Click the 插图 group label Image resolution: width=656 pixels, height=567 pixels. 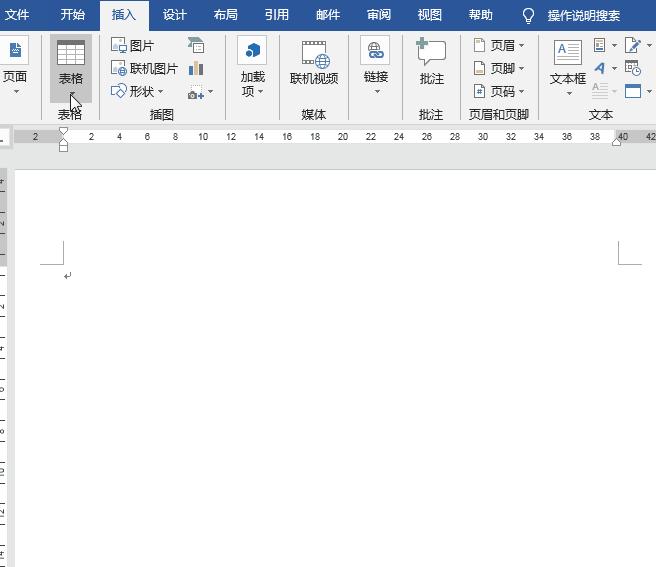click(162, 114)
